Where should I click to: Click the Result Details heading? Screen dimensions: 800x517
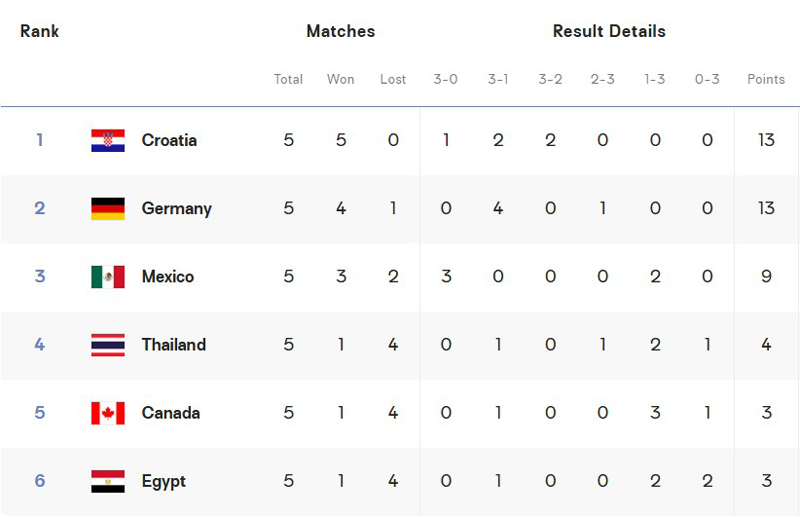[x=609, y=31]
